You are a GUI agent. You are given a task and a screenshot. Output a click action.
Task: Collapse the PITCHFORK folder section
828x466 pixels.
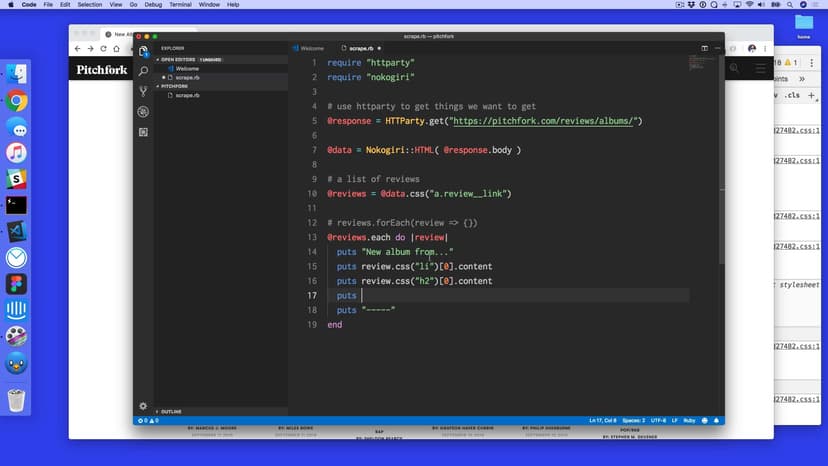coord(176,86)
